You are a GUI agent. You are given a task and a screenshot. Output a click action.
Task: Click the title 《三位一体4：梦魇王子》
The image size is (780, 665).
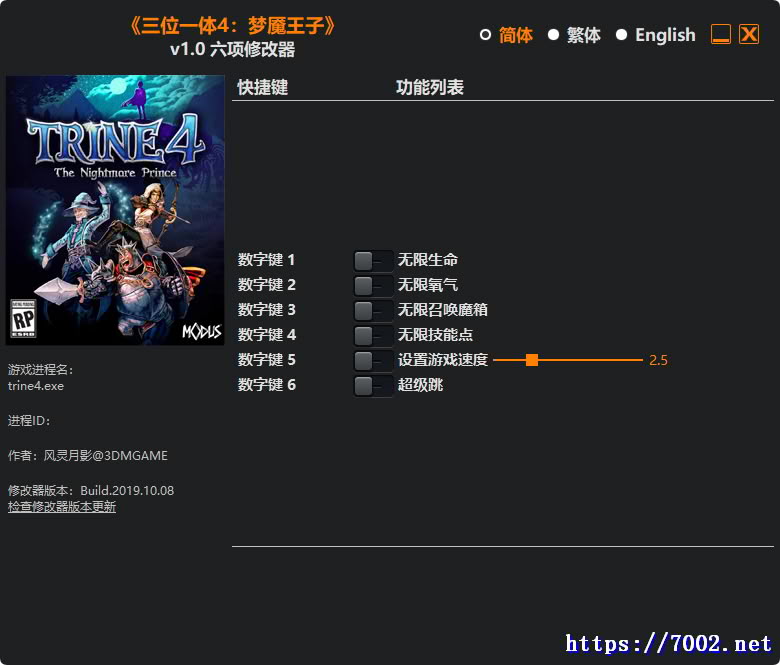click(x=233, y=26)
